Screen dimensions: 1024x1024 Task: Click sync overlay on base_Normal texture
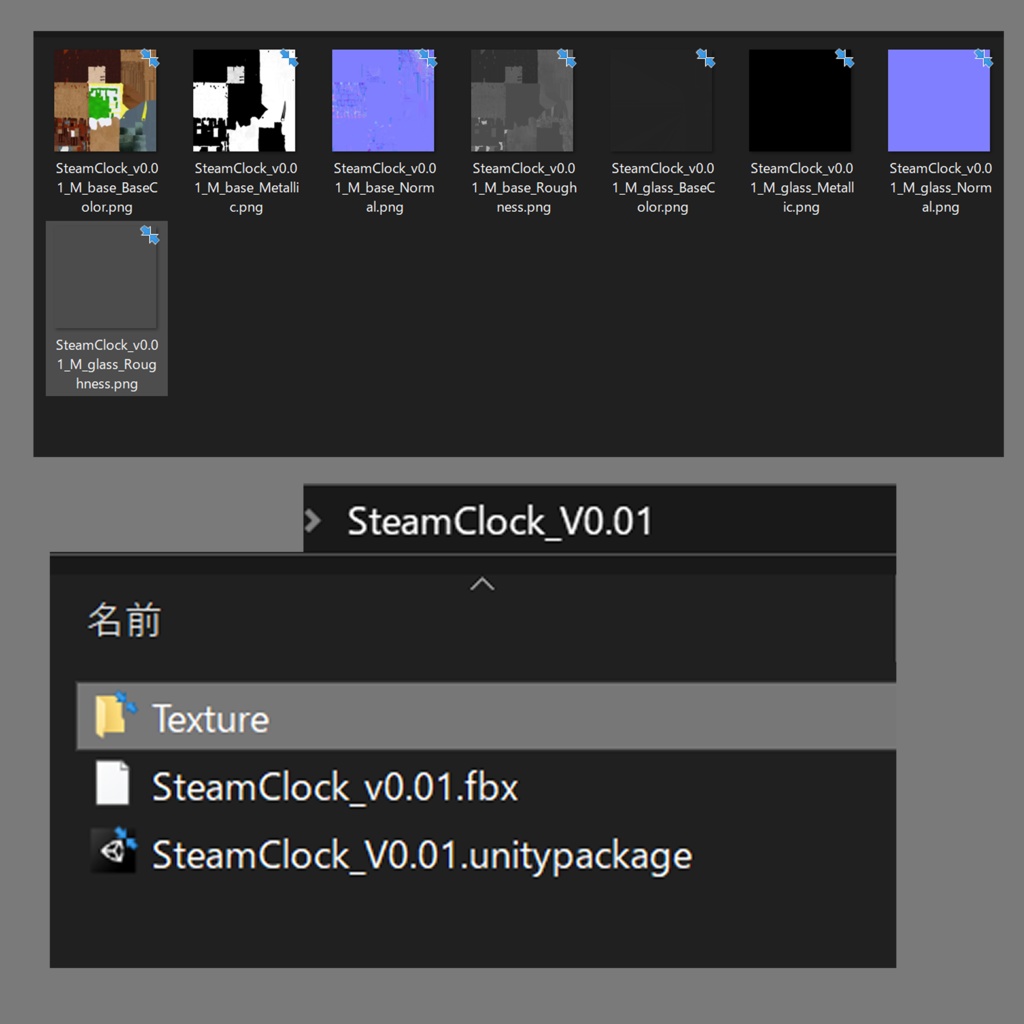point(428,58)
